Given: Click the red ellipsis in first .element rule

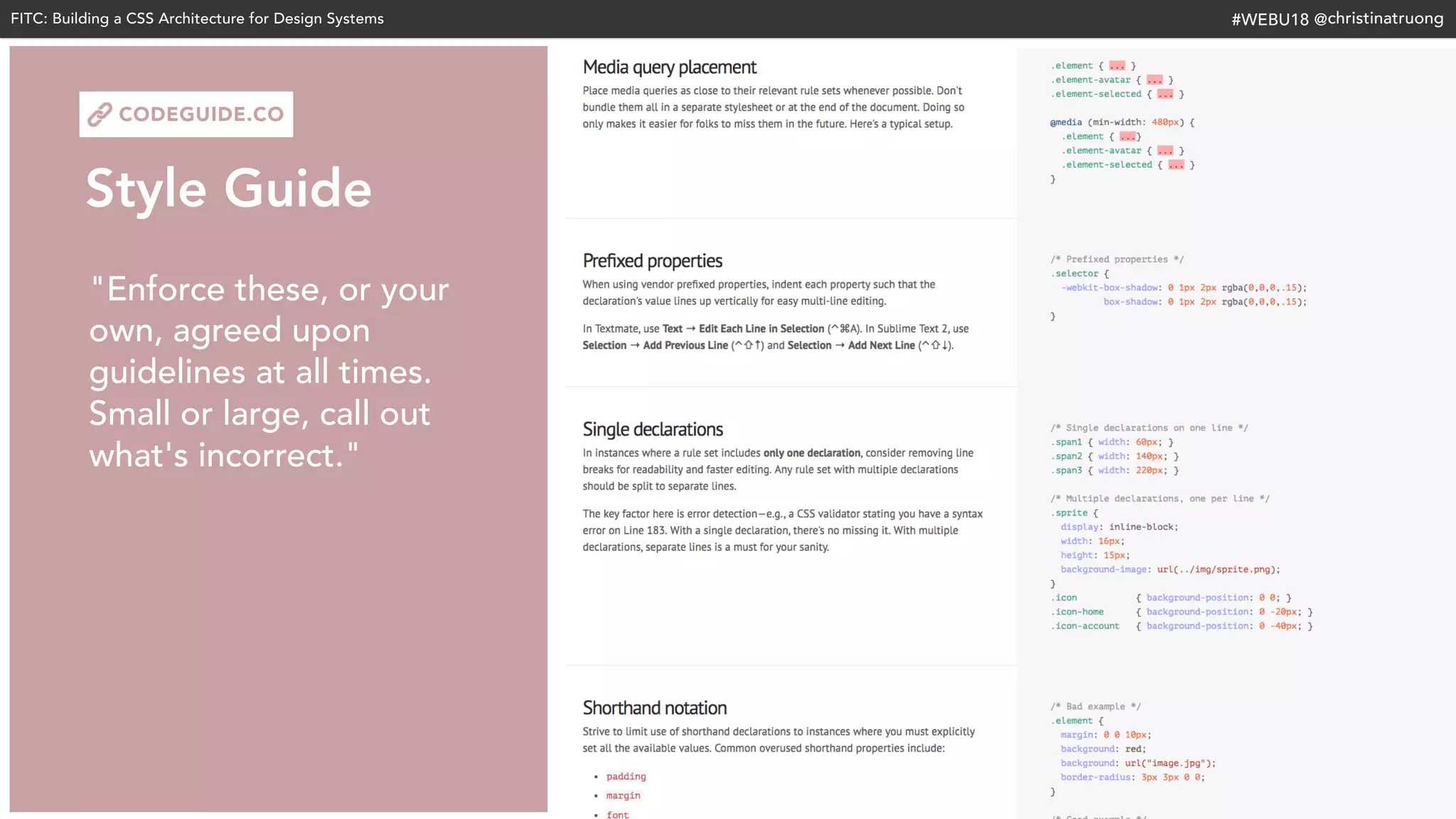Looking at the screenshot, I should pyautogui.click(x=1117, y=65).
